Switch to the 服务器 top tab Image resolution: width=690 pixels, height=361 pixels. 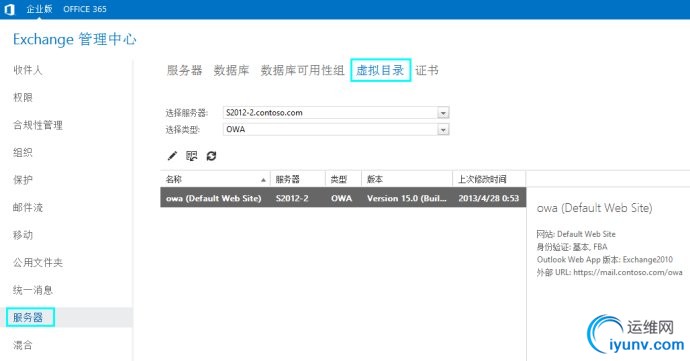point(184,70)
